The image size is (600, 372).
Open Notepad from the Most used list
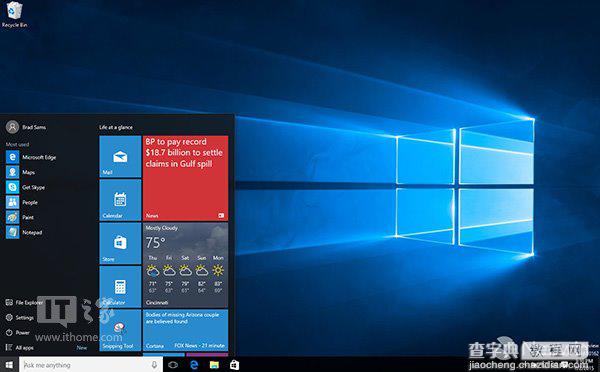24,232
